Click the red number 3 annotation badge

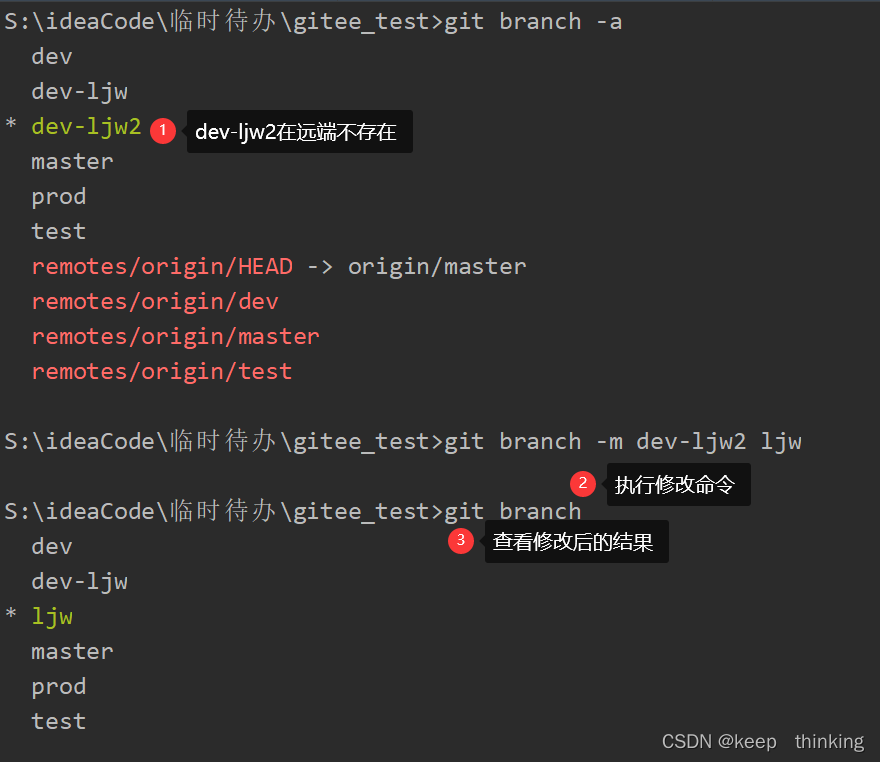[x=461, y=541]
